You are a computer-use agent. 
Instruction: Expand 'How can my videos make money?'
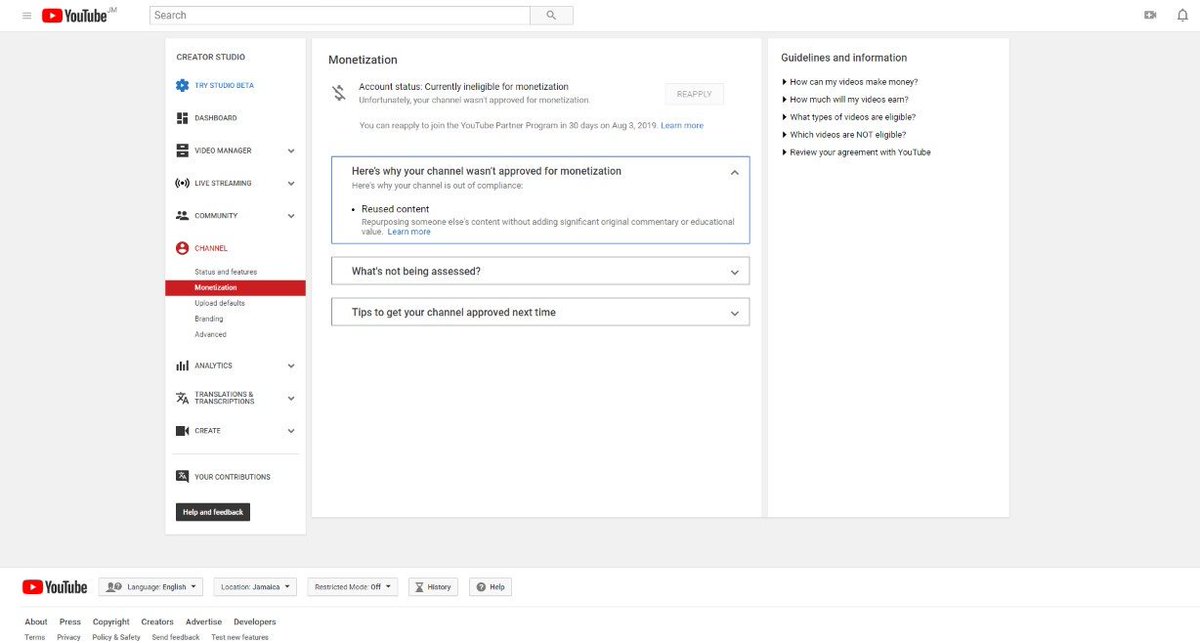pos(849,82)
